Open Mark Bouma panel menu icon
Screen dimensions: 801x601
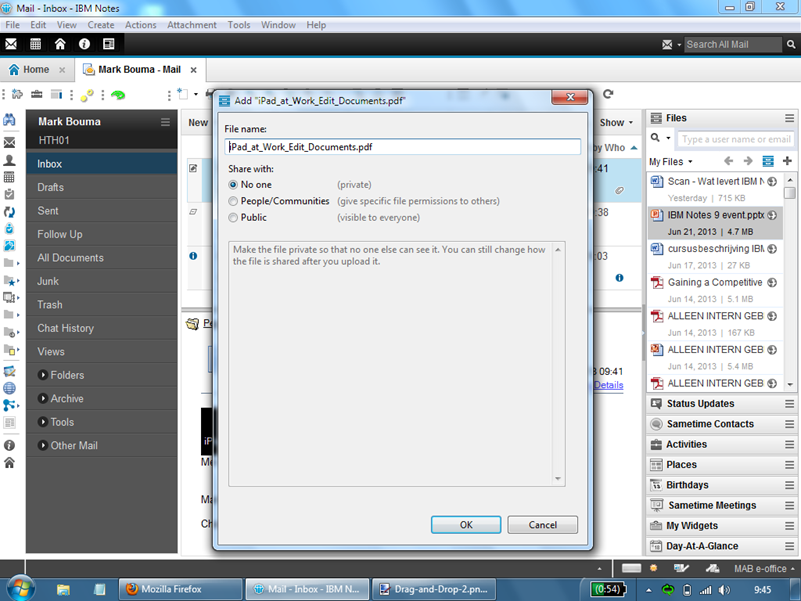tap(165, 122)
